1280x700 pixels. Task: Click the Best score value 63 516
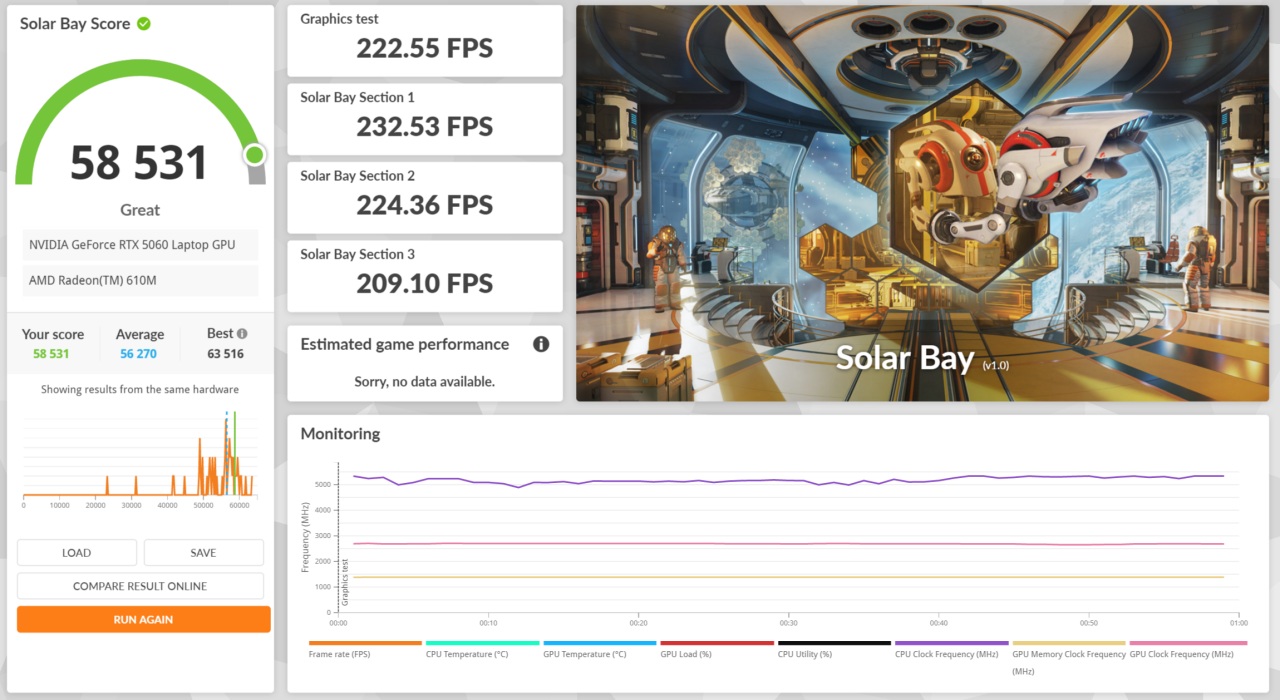[227, 354]
